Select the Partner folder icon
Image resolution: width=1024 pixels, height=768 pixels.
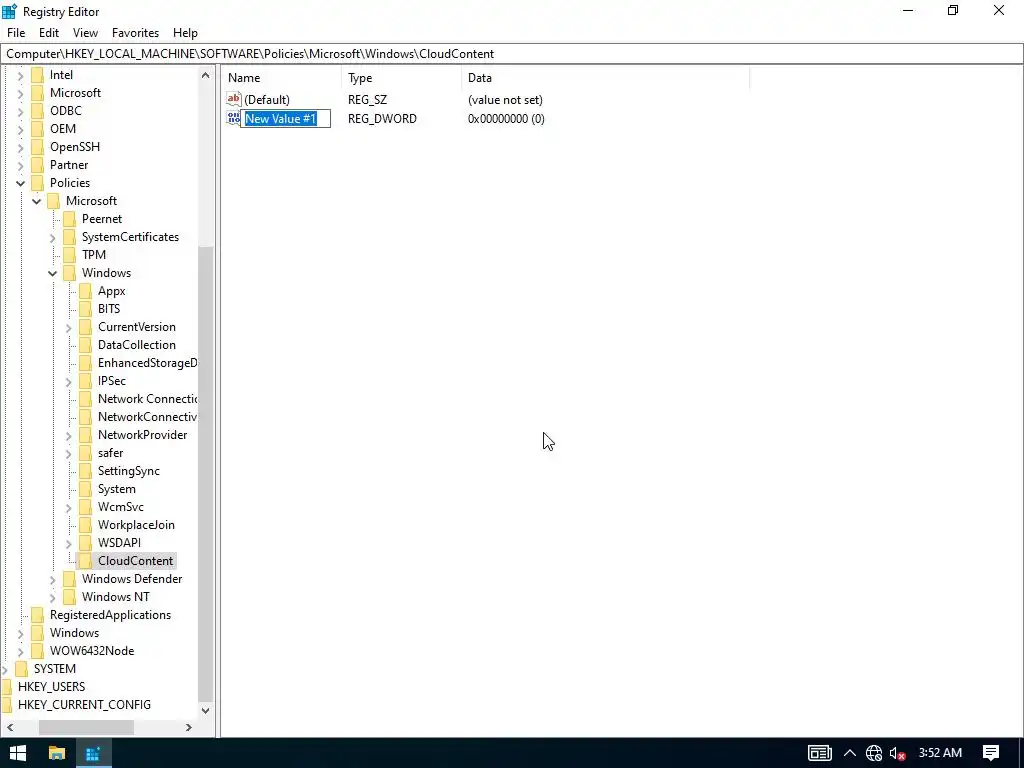pos(38,165)
